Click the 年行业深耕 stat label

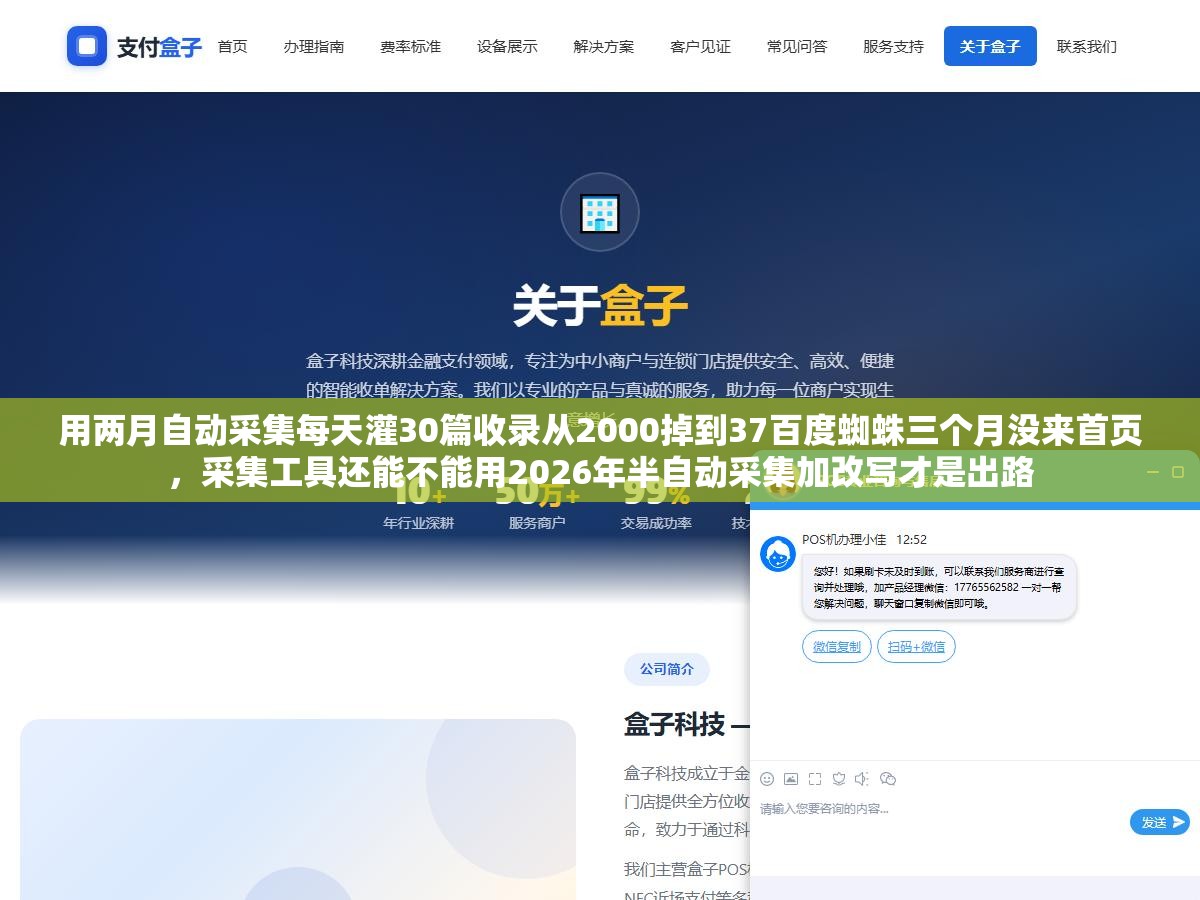tap(418, 523)
